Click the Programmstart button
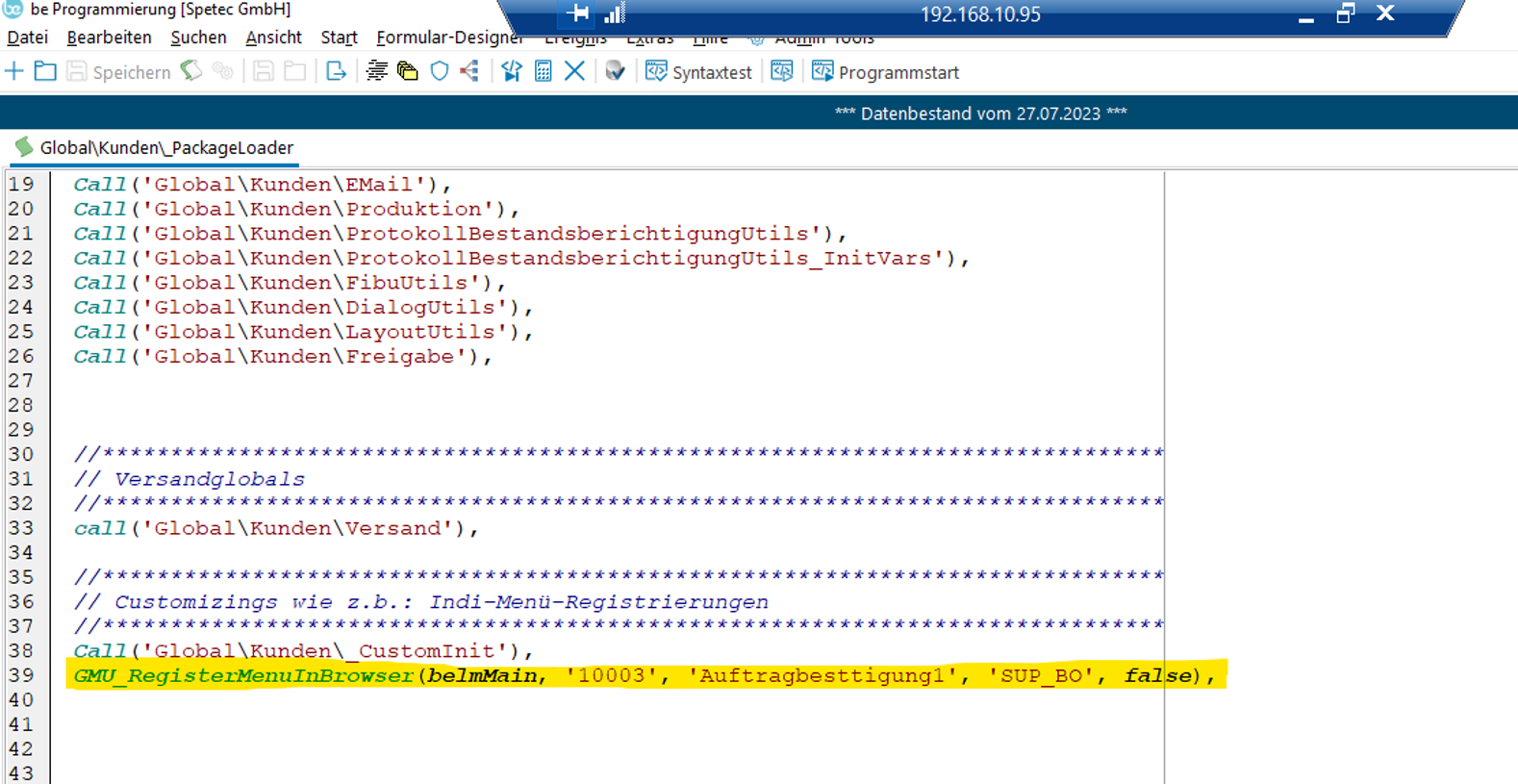The height and width of the screenshot is (784, 1518). (885, 72)
